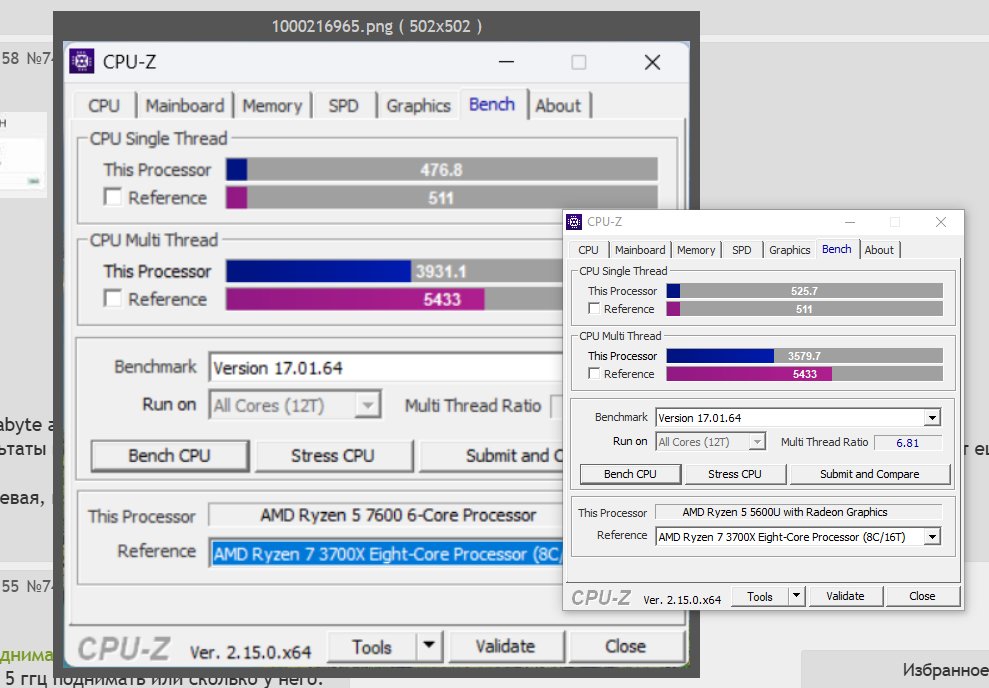Minimize the small CPU-Z window

[850, 222]
